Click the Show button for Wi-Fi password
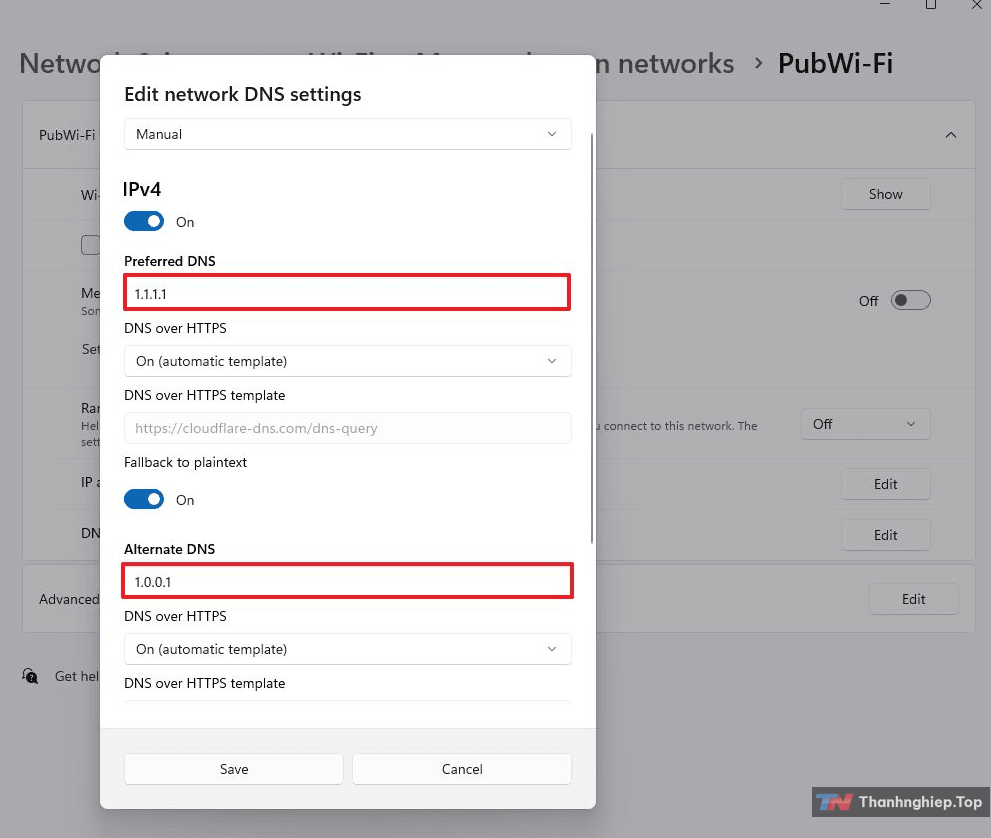Image resolution: width=991 pixels, height=838 pixels. click(x=885, y=194)
